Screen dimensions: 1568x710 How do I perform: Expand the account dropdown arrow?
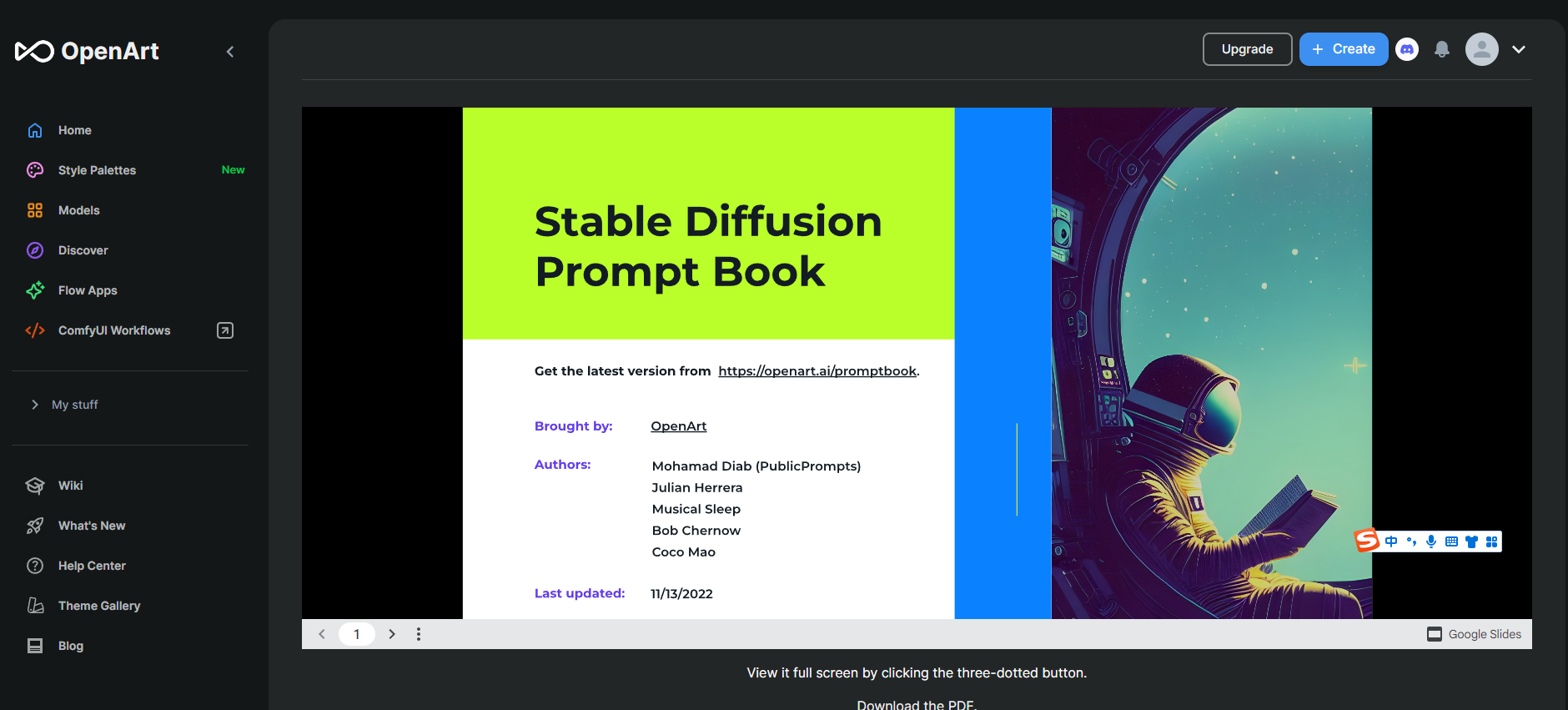click(1519, 49)
